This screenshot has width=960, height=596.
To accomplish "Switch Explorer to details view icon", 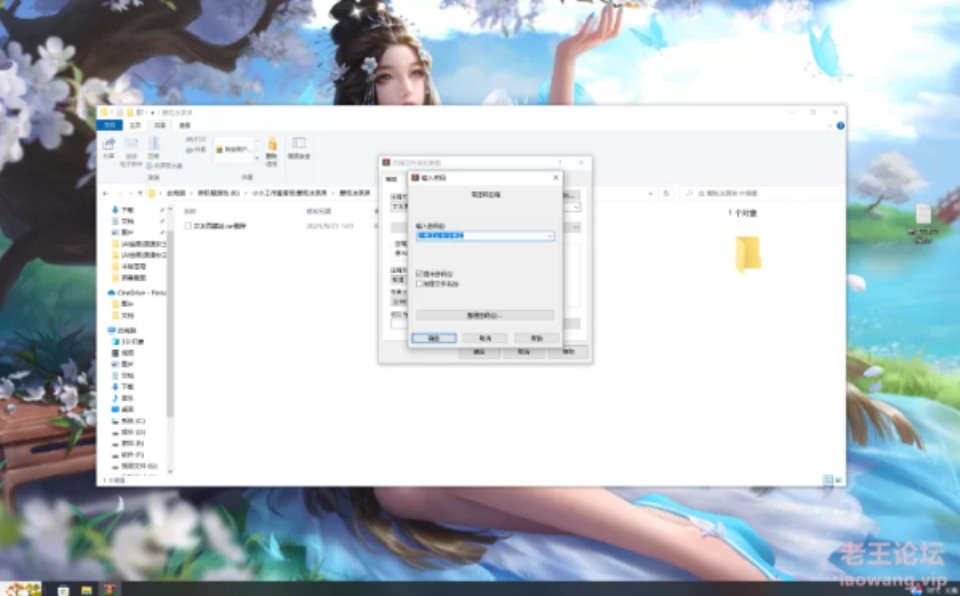I will coord(828,480).
